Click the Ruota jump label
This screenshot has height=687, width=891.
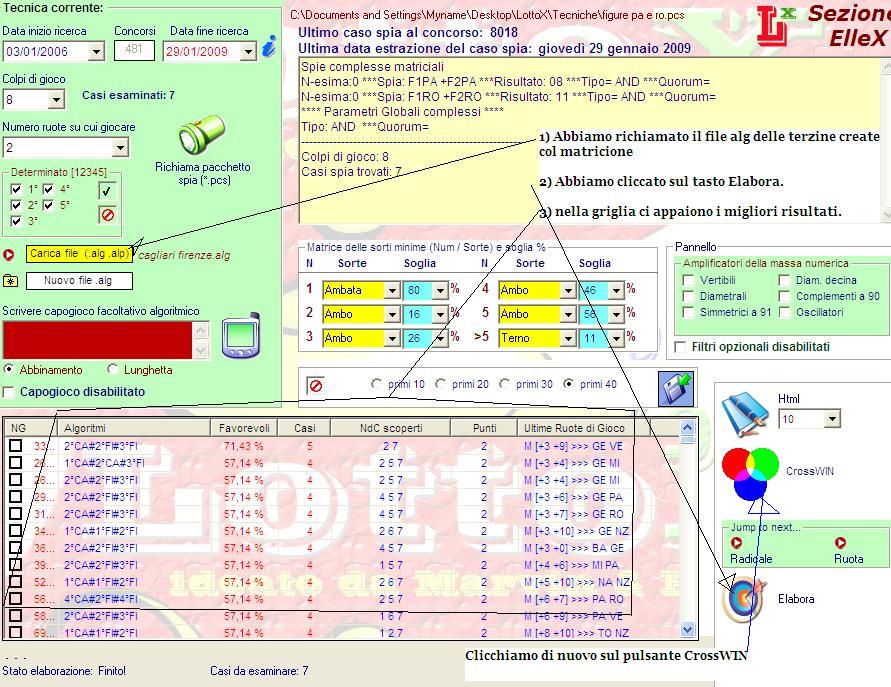(848, 559)
